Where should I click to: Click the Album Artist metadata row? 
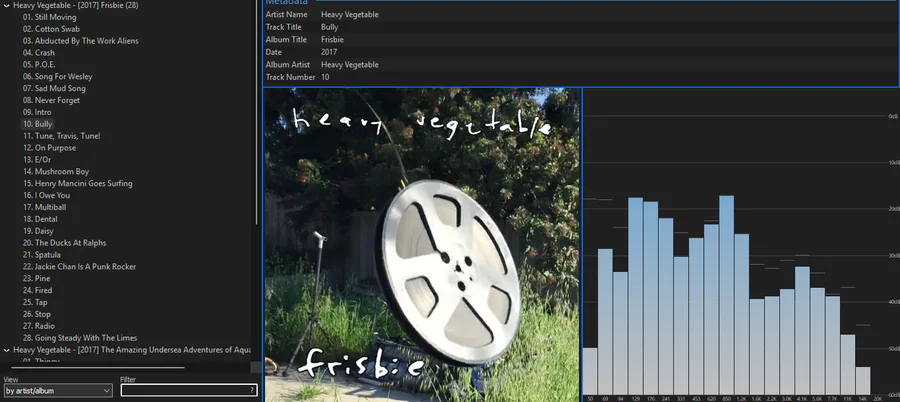(x=581, y=65)
